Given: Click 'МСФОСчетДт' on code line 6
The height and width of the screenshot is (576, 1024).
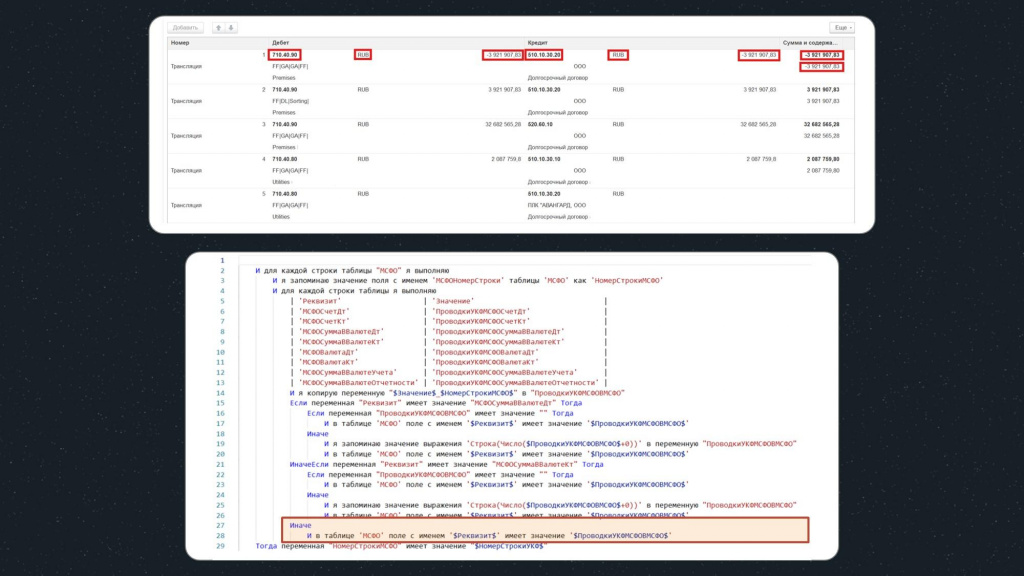Looking at the screenshot, I should click(324, 312).
